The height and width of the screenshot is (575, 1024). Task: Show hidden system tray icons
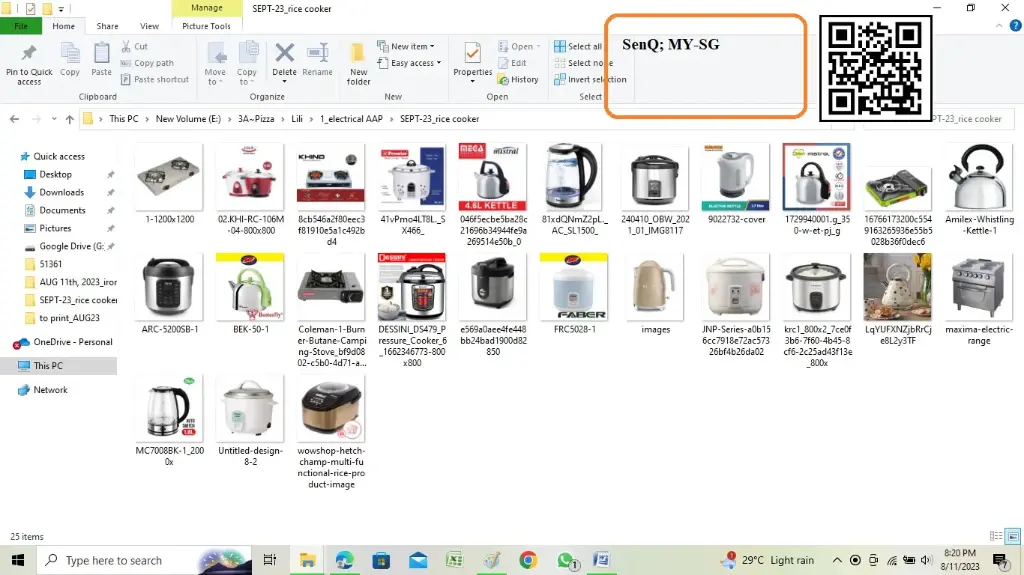point(837,560)
